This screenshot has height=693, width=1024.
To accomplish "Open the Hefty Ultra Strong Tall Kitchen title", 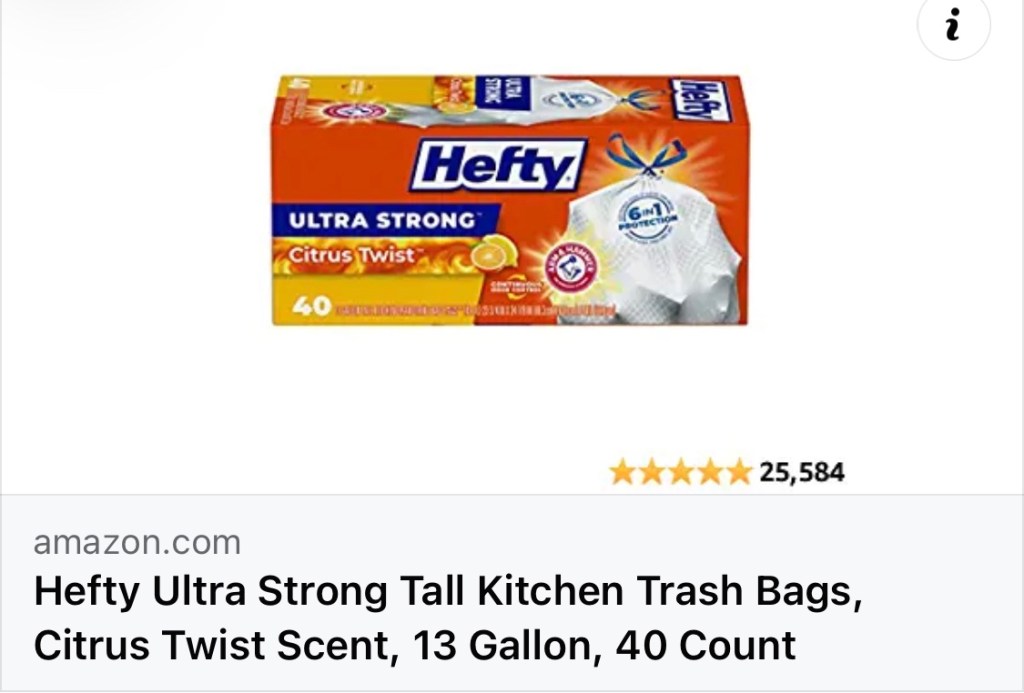I will [x=448, y=591].
